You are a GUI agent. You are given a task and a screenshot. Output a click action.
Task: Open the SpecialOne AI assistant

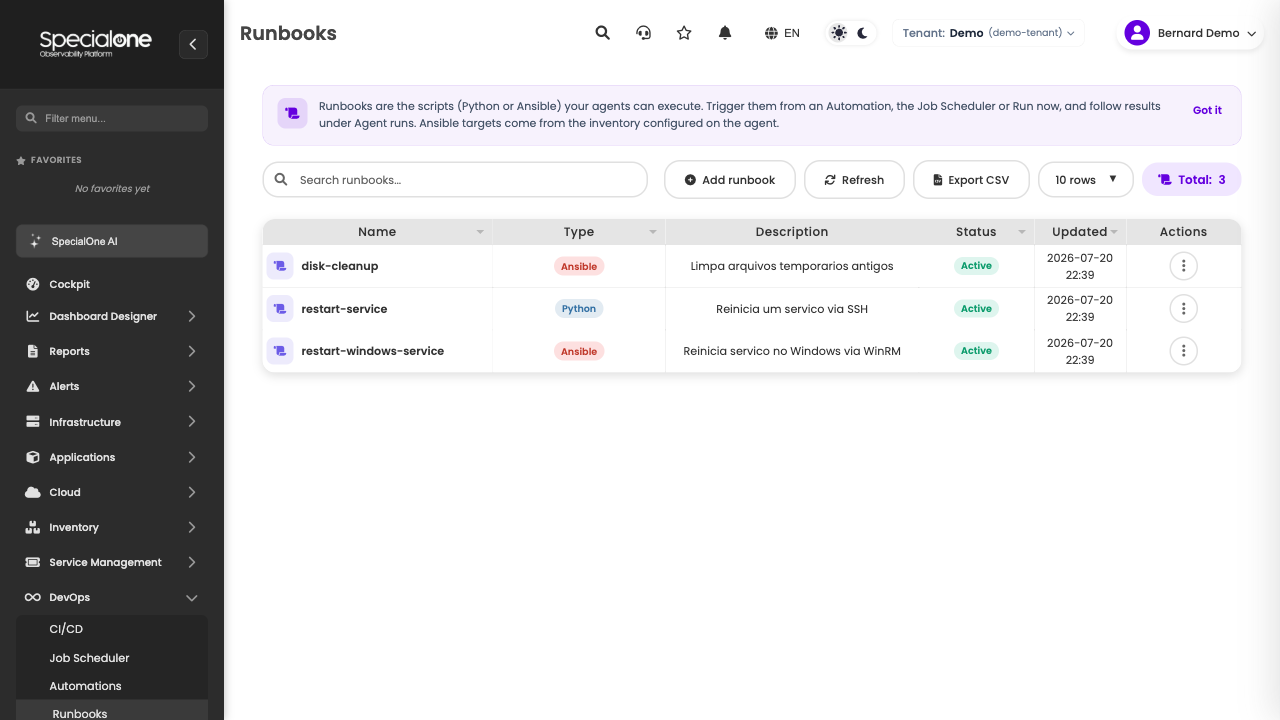click(112, 241)
